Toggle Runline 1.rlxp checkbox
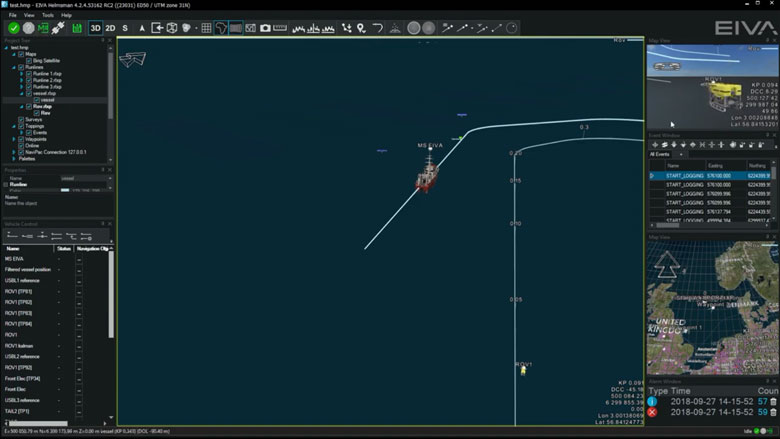The width and height of the screenshot is (780, 439). coord(29,74)
